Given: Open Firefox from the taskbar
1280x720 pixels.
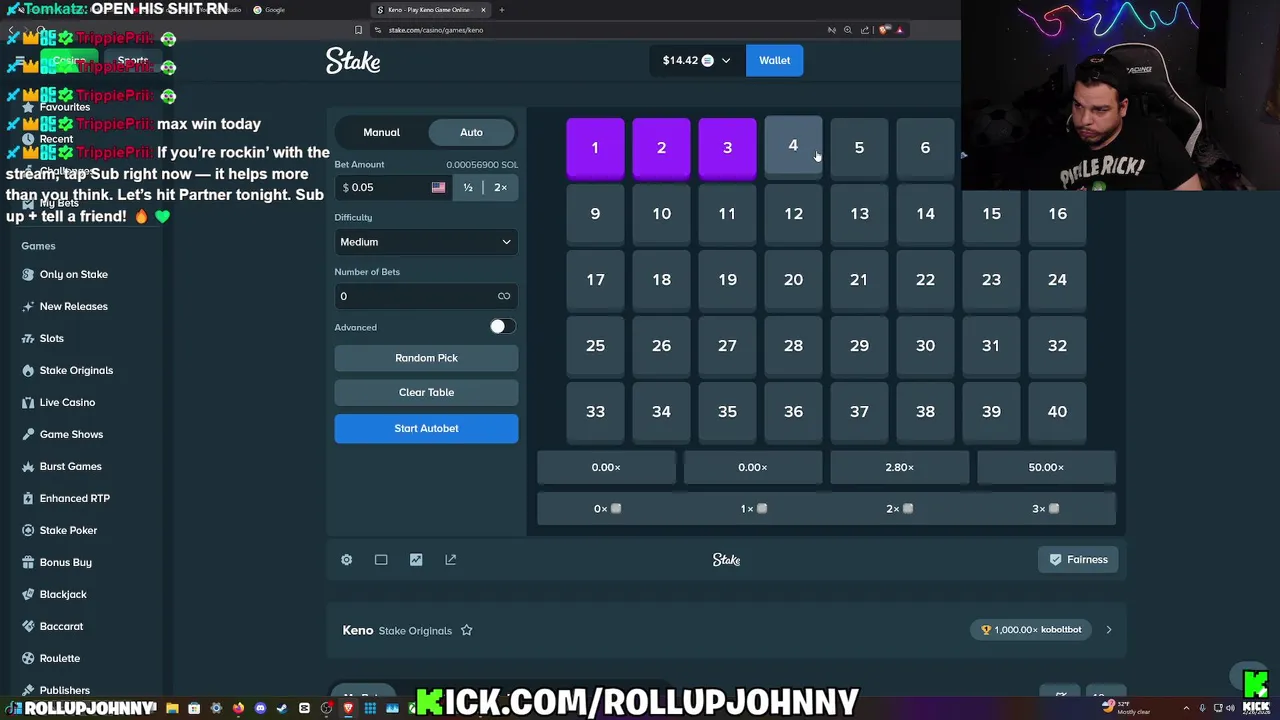Looking at the screenshot, I should pyautogui.click(x=238, y=708).
